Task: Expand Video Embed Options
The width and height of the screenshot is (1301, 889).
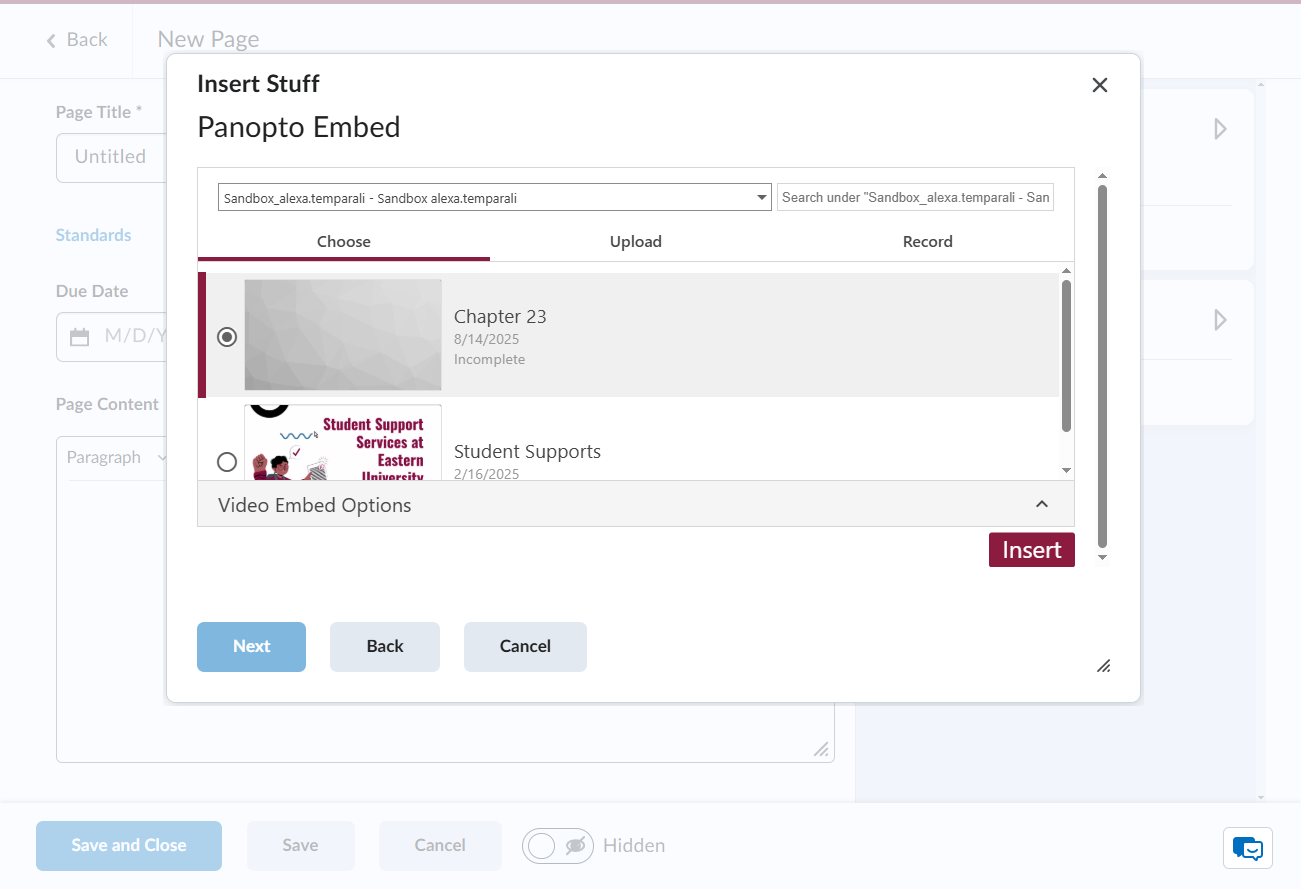Action: [636, 504]
